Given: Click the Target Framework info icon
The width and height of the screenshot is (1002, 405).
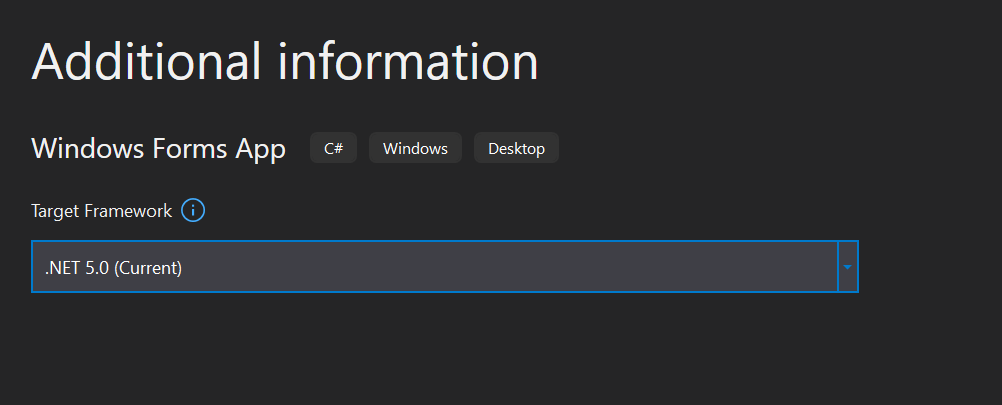Looking at the screenshot, I should pyautogui.click(x=193, y=210).
